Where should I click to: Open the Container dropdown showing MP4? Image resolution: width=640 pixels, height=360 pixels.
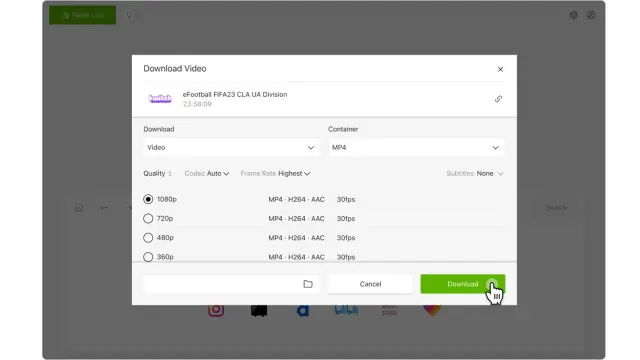click(416, 147)
